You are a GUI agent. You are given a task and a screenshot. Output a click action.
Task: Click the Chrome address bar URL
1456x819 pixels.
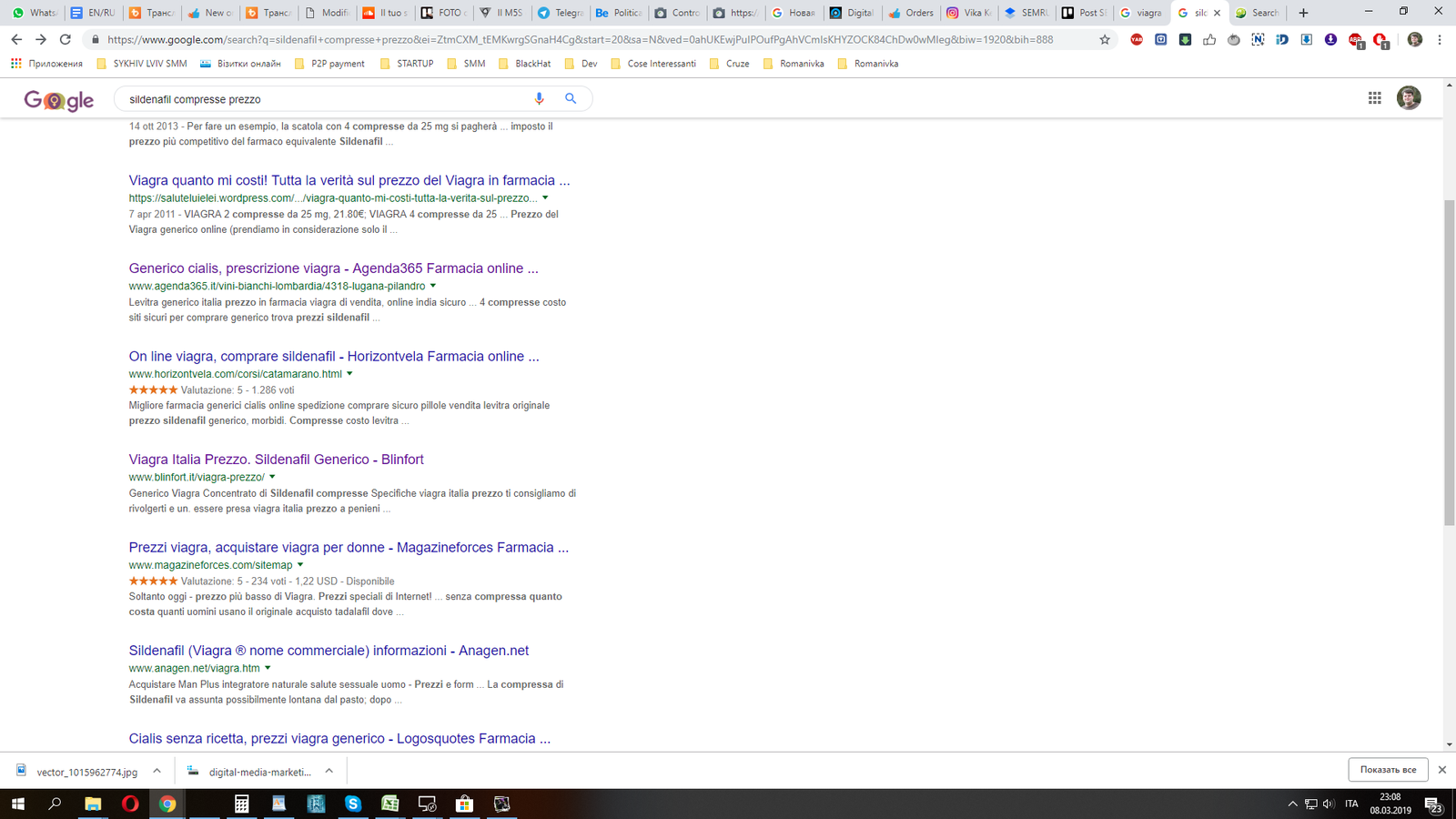581,40
